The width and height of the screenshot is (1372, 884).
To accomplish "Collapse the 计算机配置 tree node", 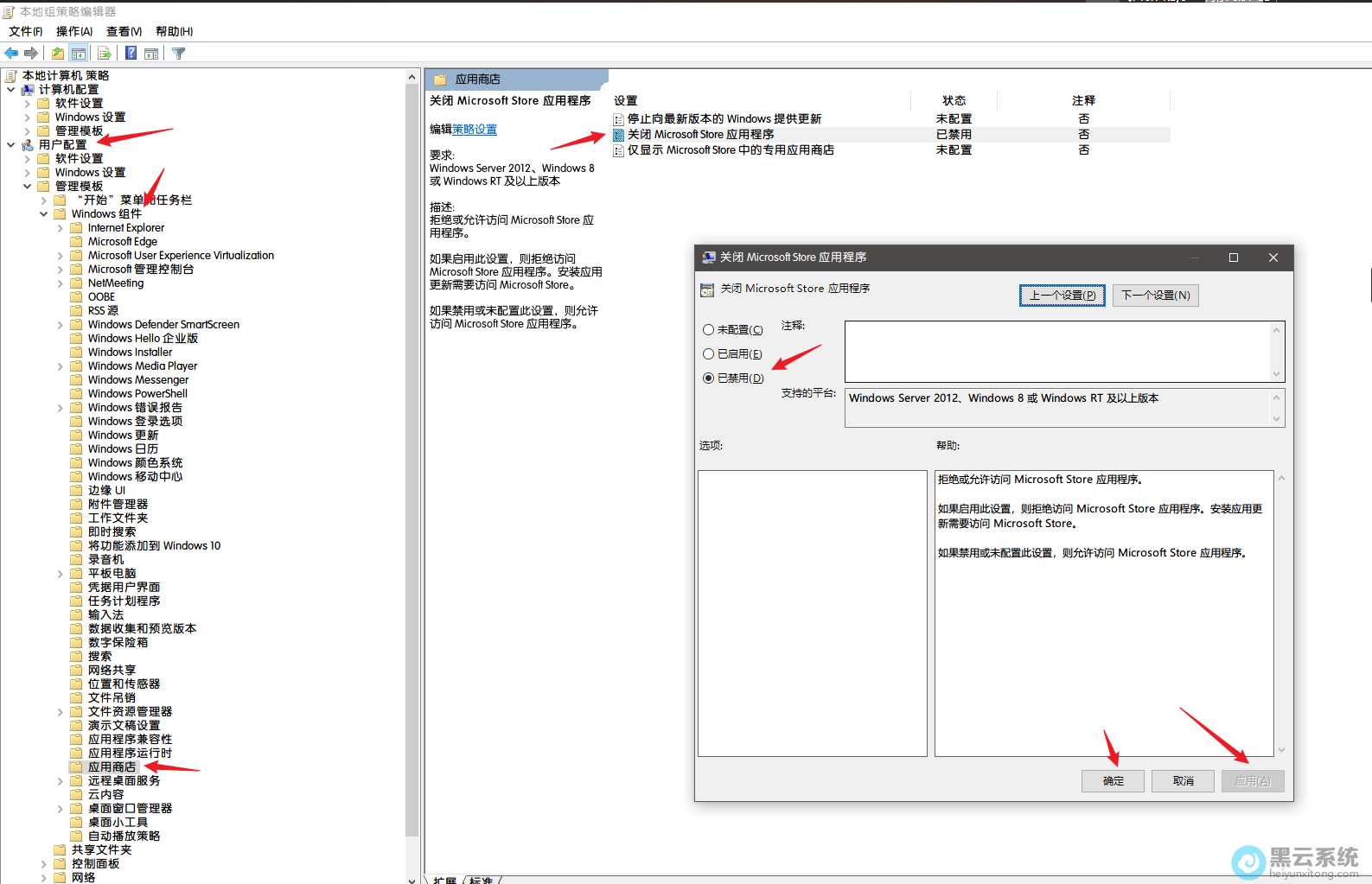I will click(x=11, y=90).
